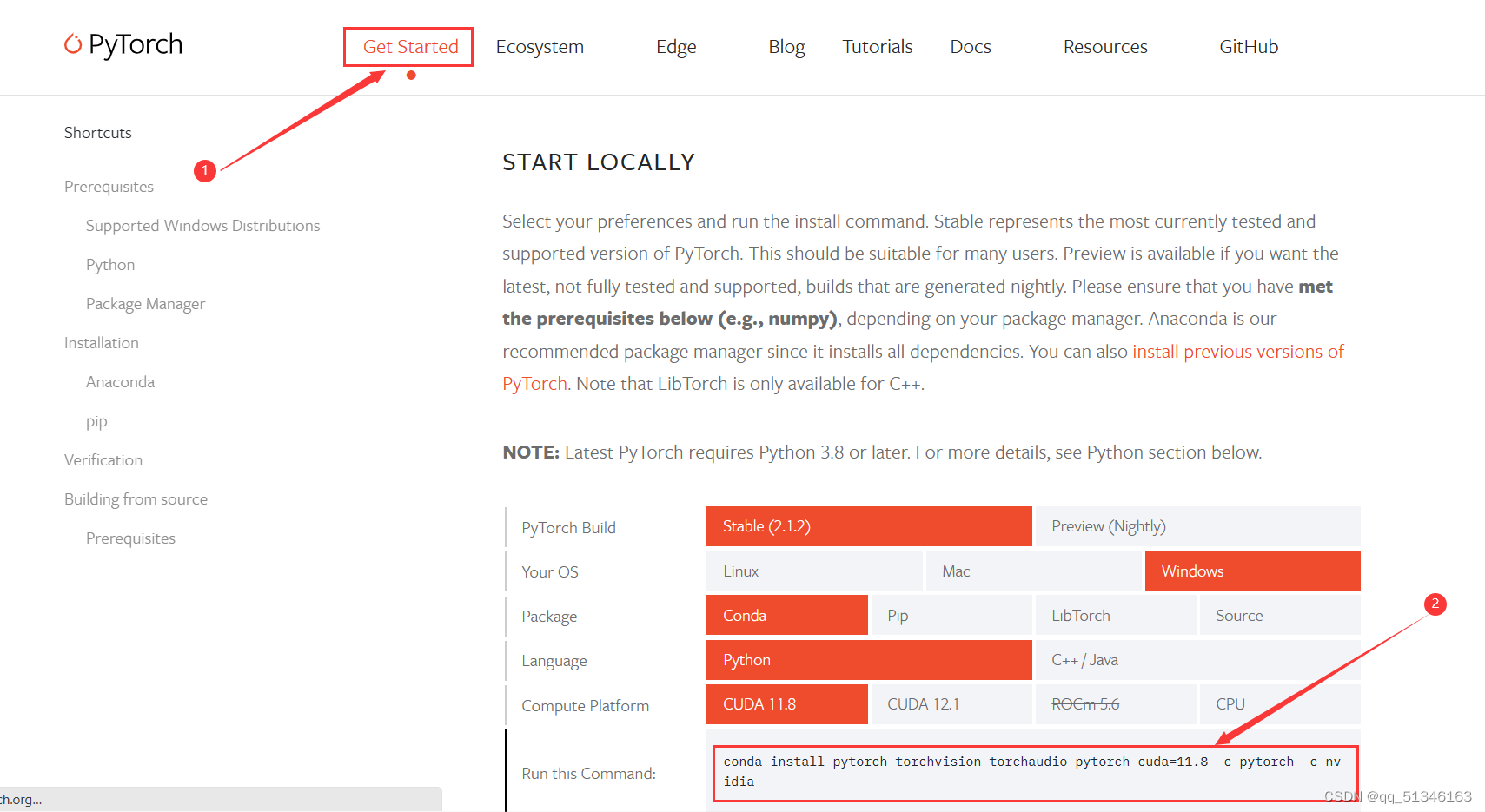Click the Run this Command label
This screenshot has height=812, width=1485.
tap(589, 774)
